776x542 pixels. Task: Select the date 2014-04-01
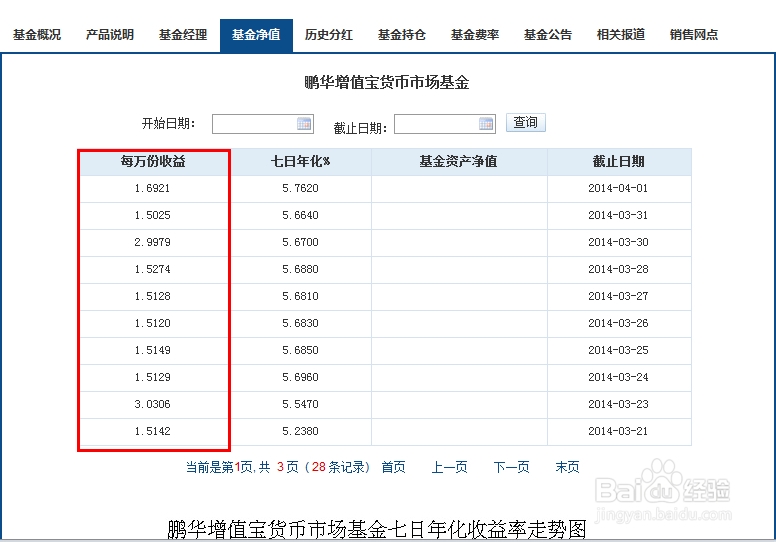618,189
